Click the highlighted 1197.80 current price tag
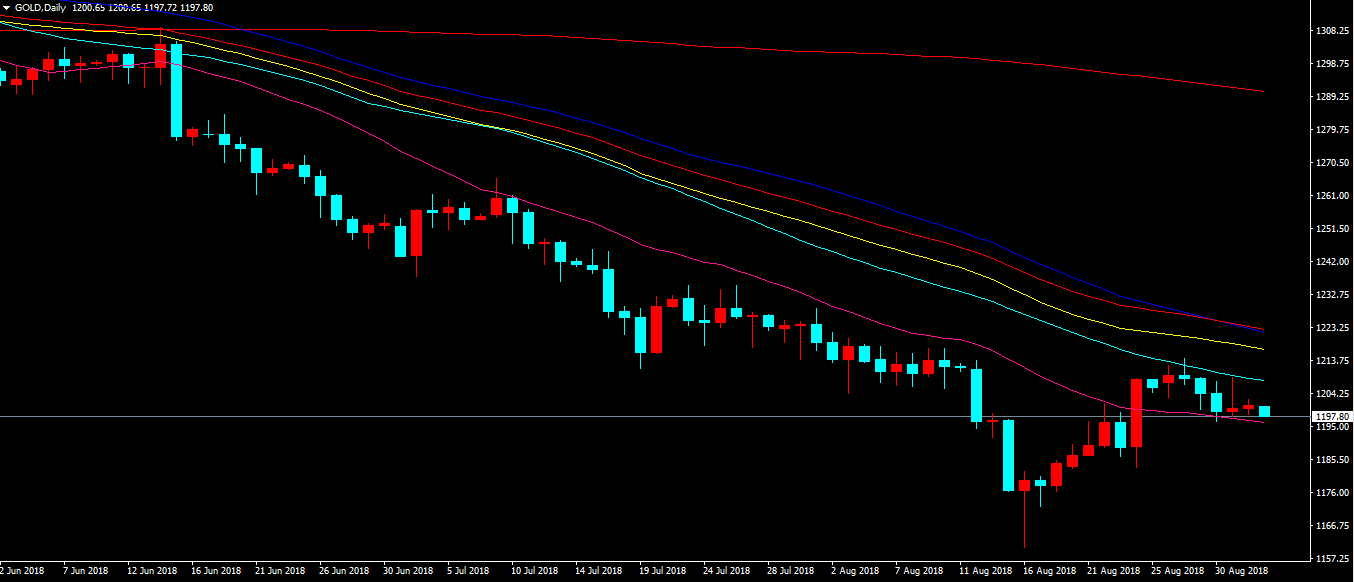This screenshot has height=582, width=1354. tap(1333, 417)
